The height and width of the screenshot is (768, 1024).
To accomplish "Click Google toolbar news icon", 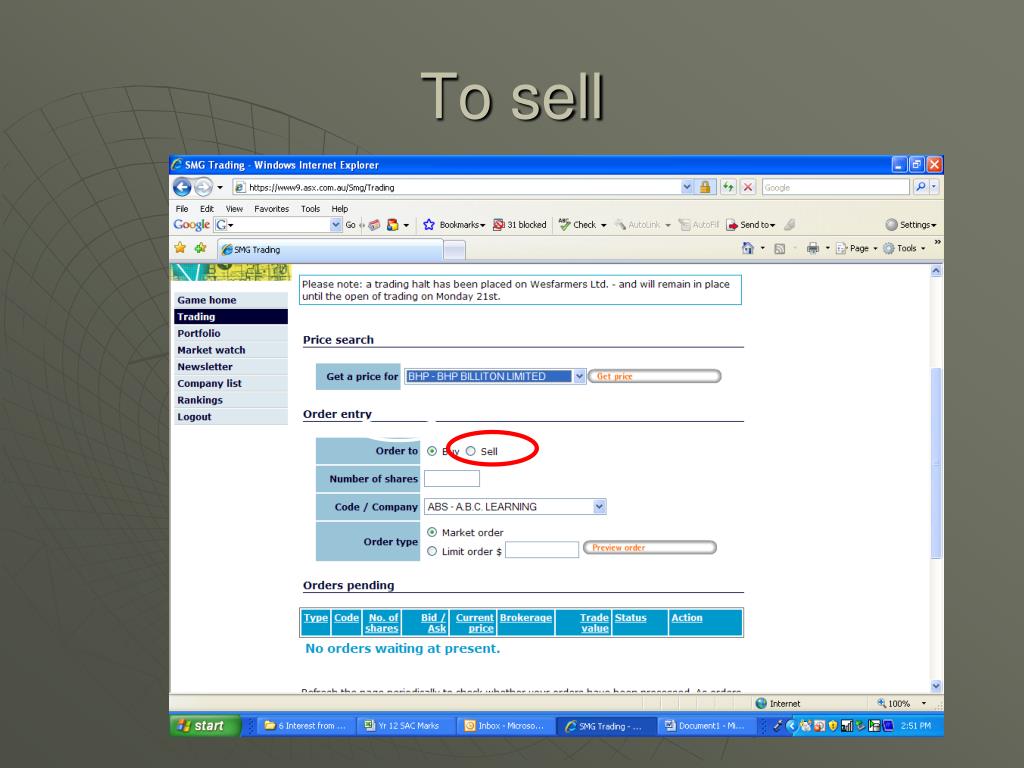I will (x=374, y=225).
